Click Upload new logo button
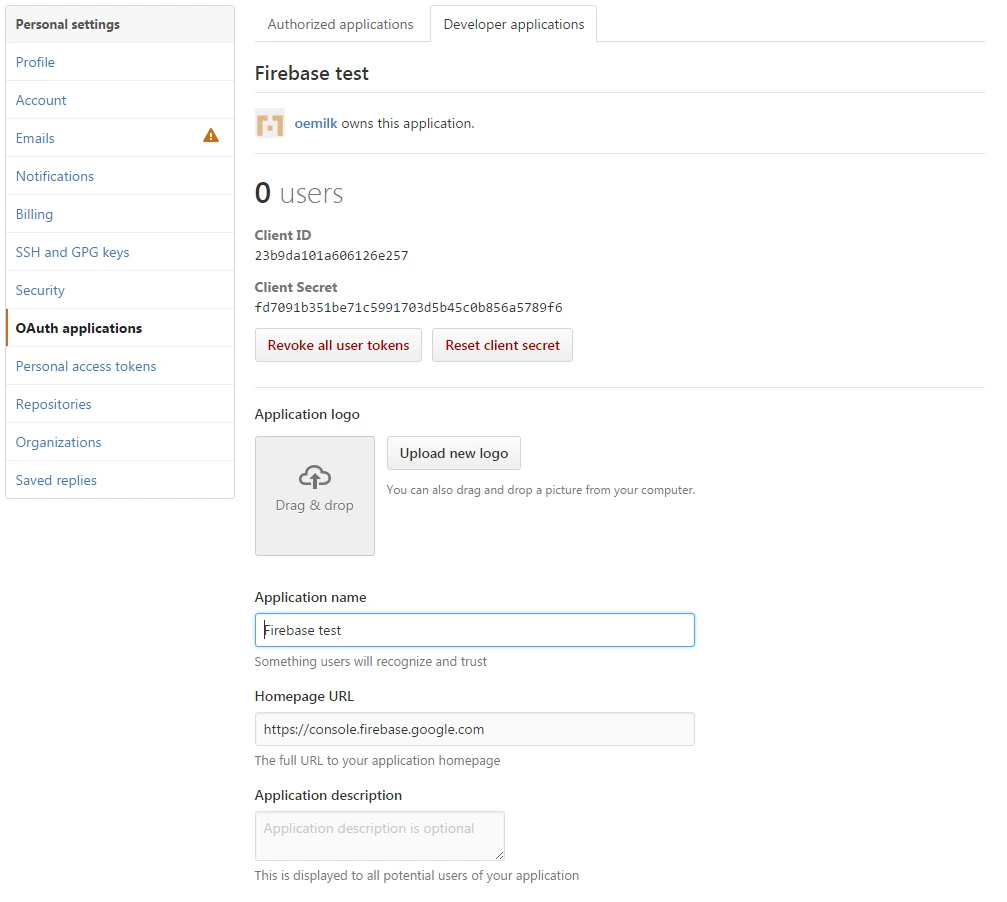This screenshot has height=902, width=1007. [454, 453]
